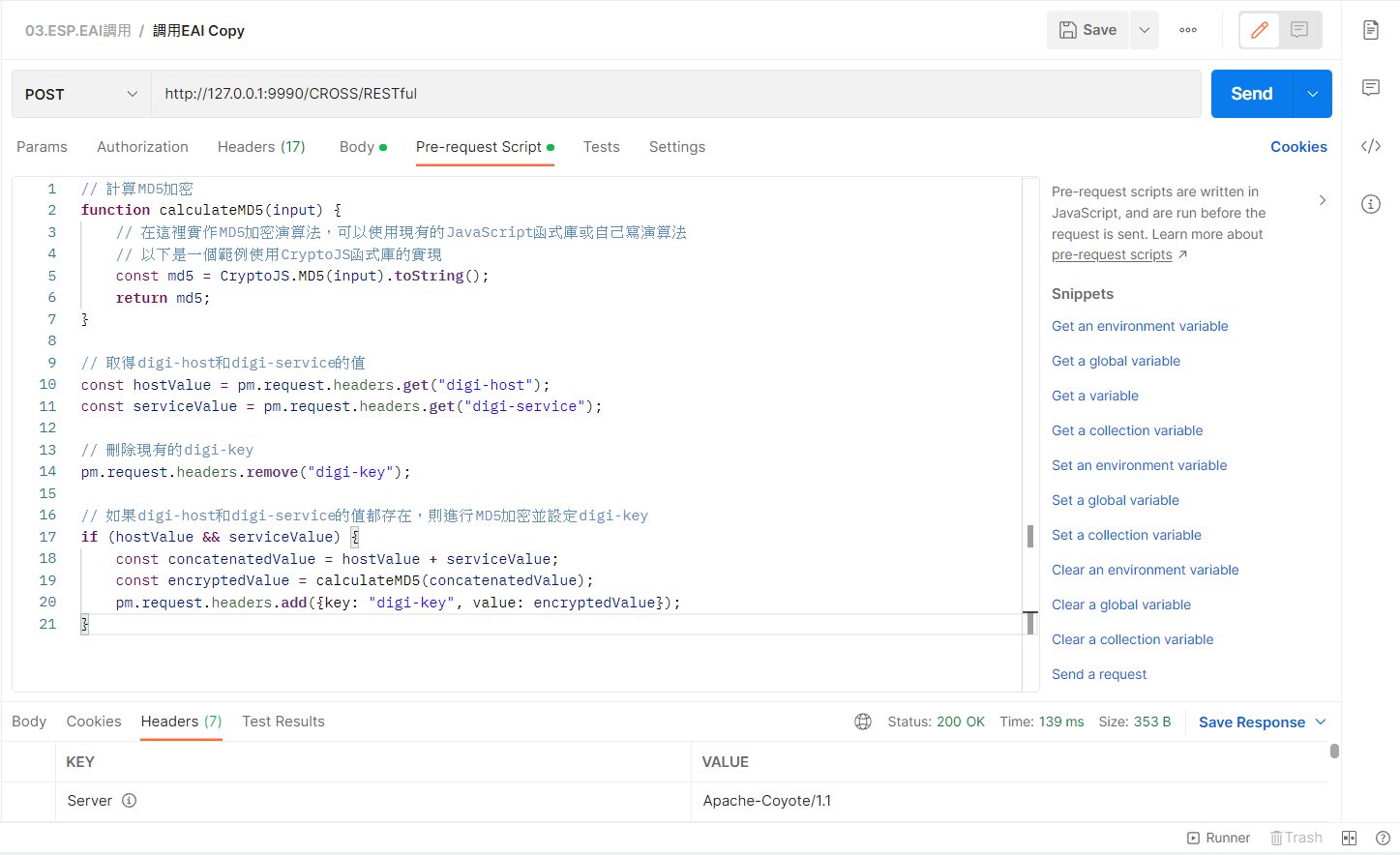This screenshot has width=1400, height=855.
Task: Click the Time: 139 ms text
Action: (x=1041, y=722)
